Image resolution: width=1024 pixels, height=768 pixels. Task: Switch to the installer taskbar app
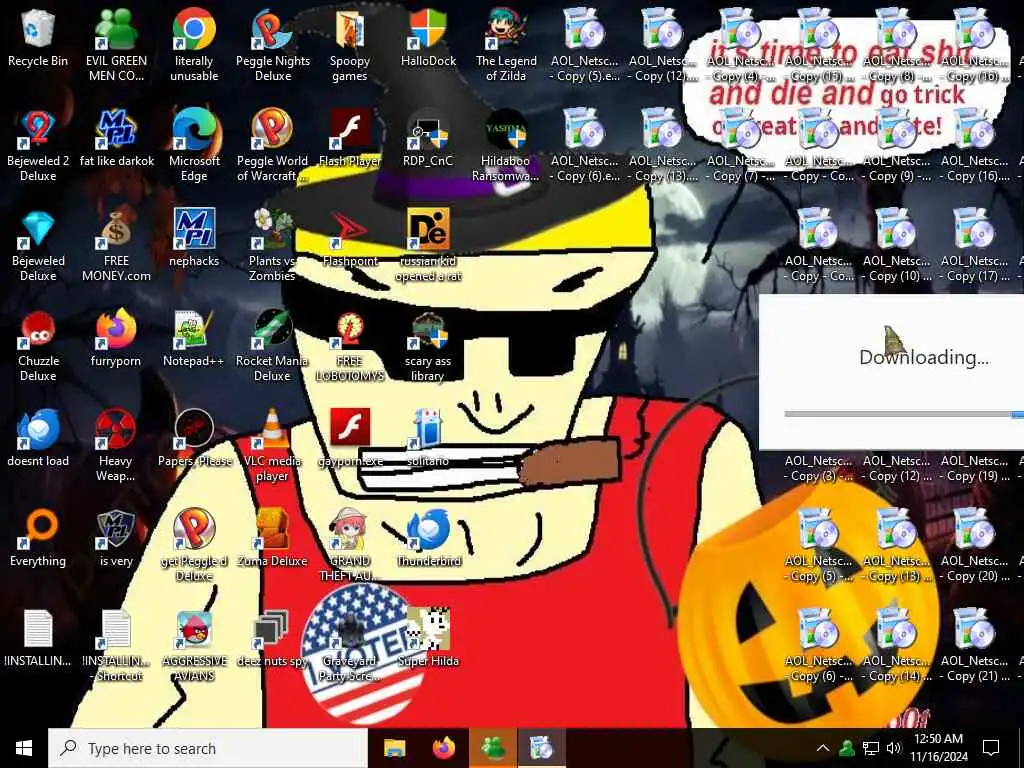click(541, 748)
